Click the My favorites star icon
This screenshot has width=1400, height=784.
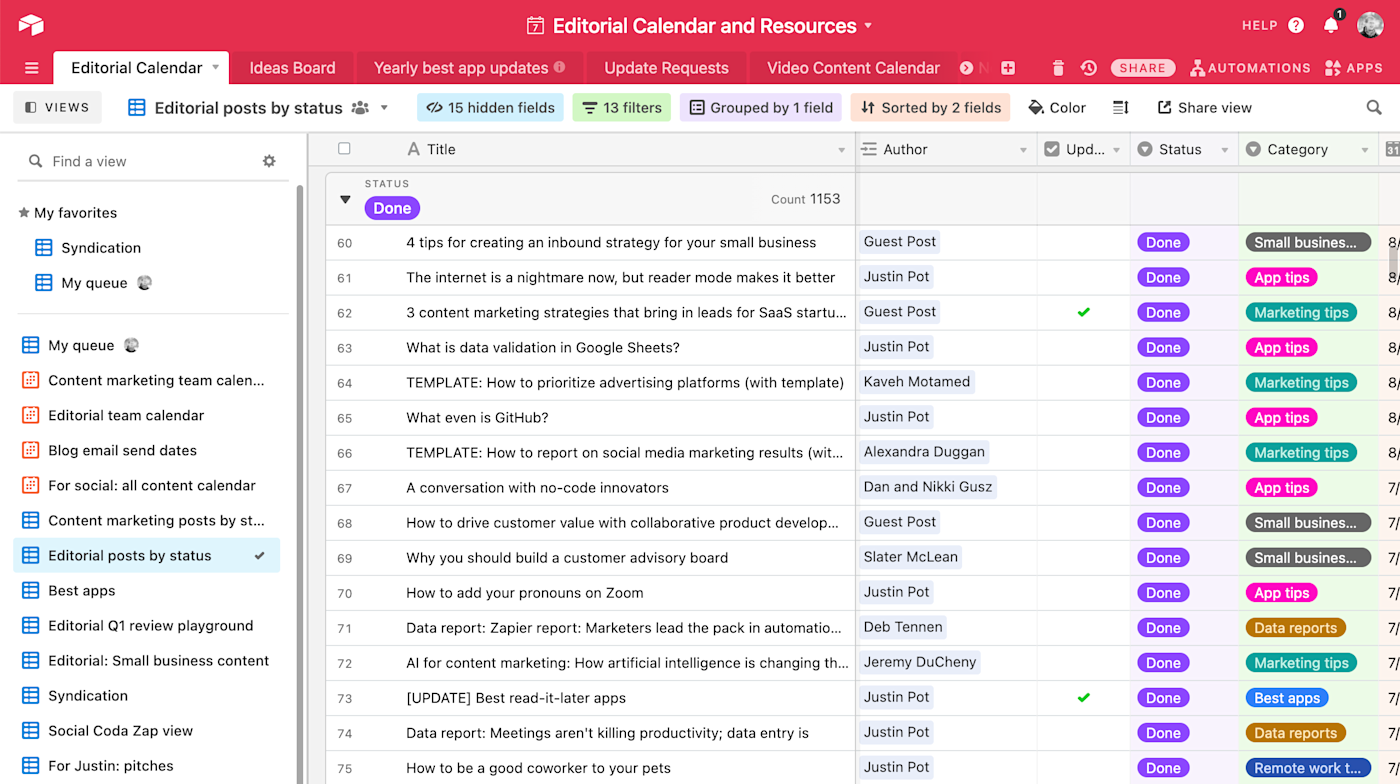tap(24, 213)
